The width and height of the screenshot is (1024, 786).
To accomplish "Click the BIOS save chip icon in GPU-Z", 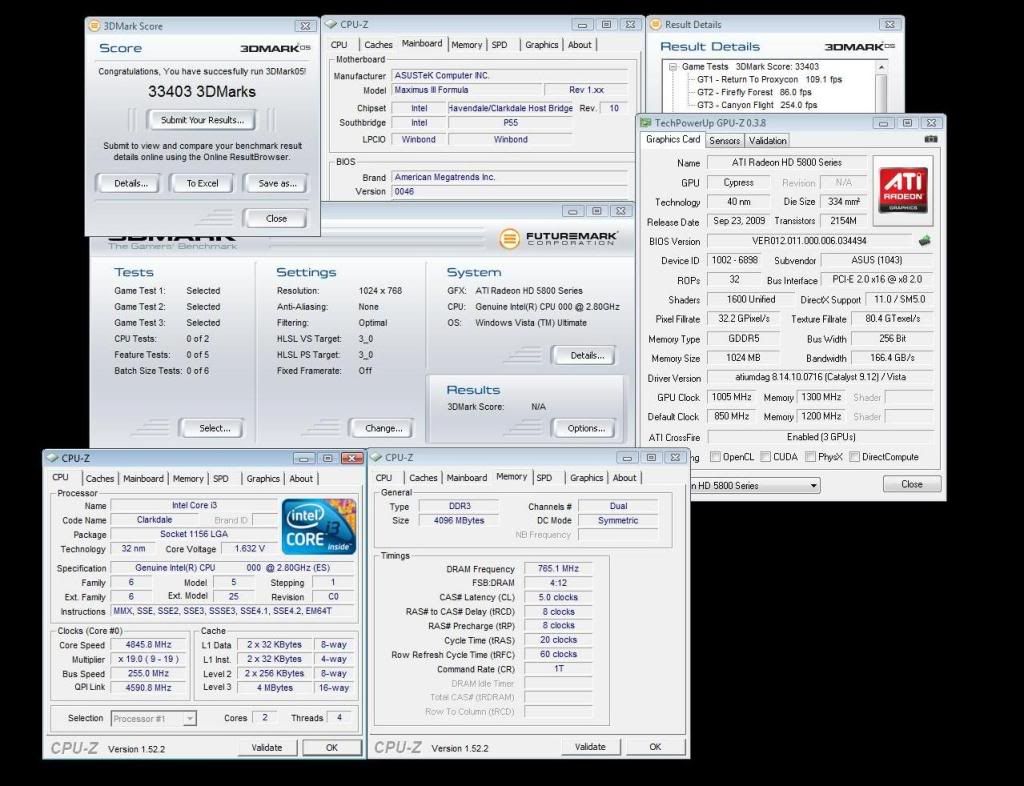I will [924, 241].
